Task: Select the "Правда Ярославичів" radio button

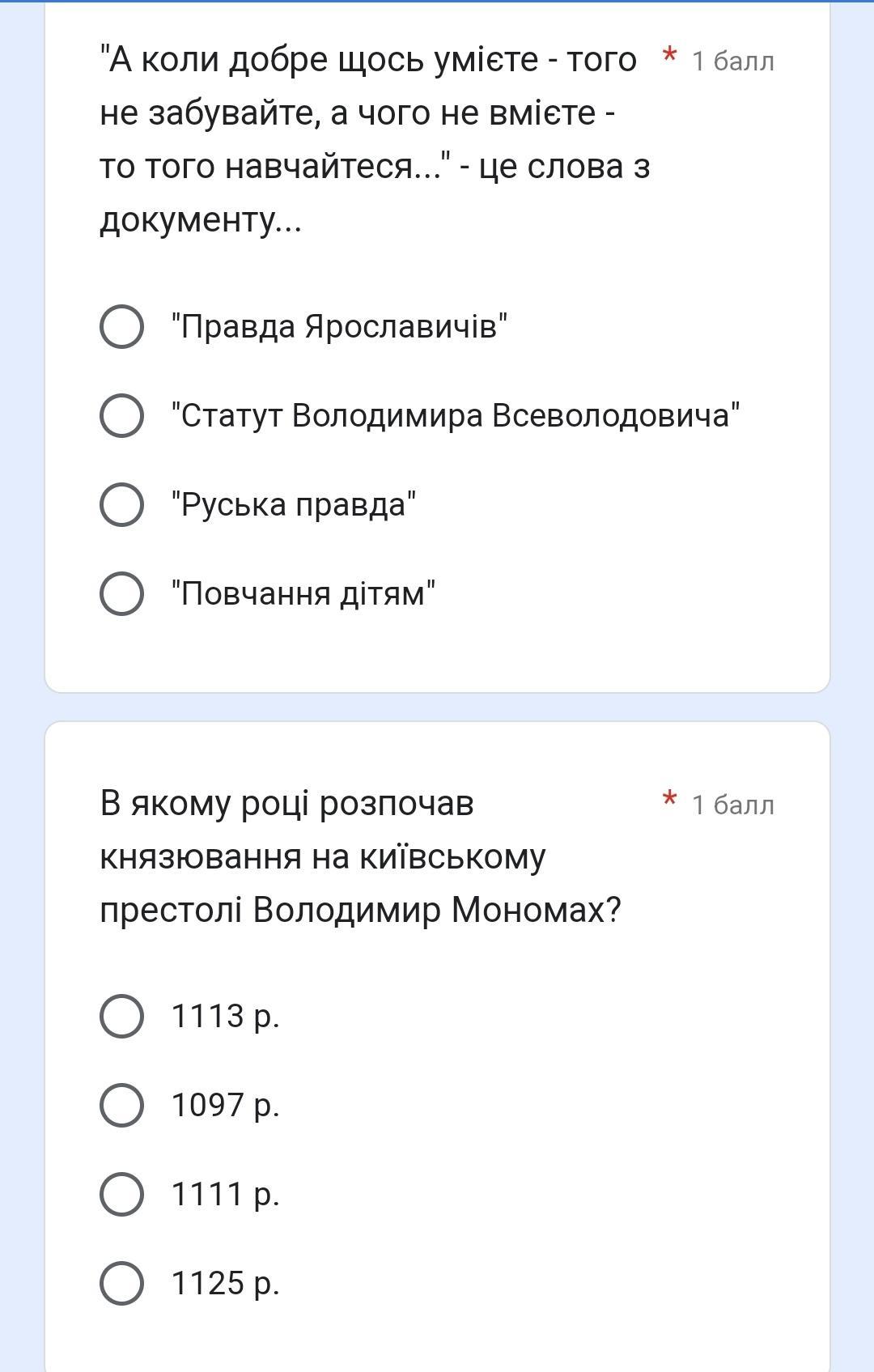Action: click(122, 327)
